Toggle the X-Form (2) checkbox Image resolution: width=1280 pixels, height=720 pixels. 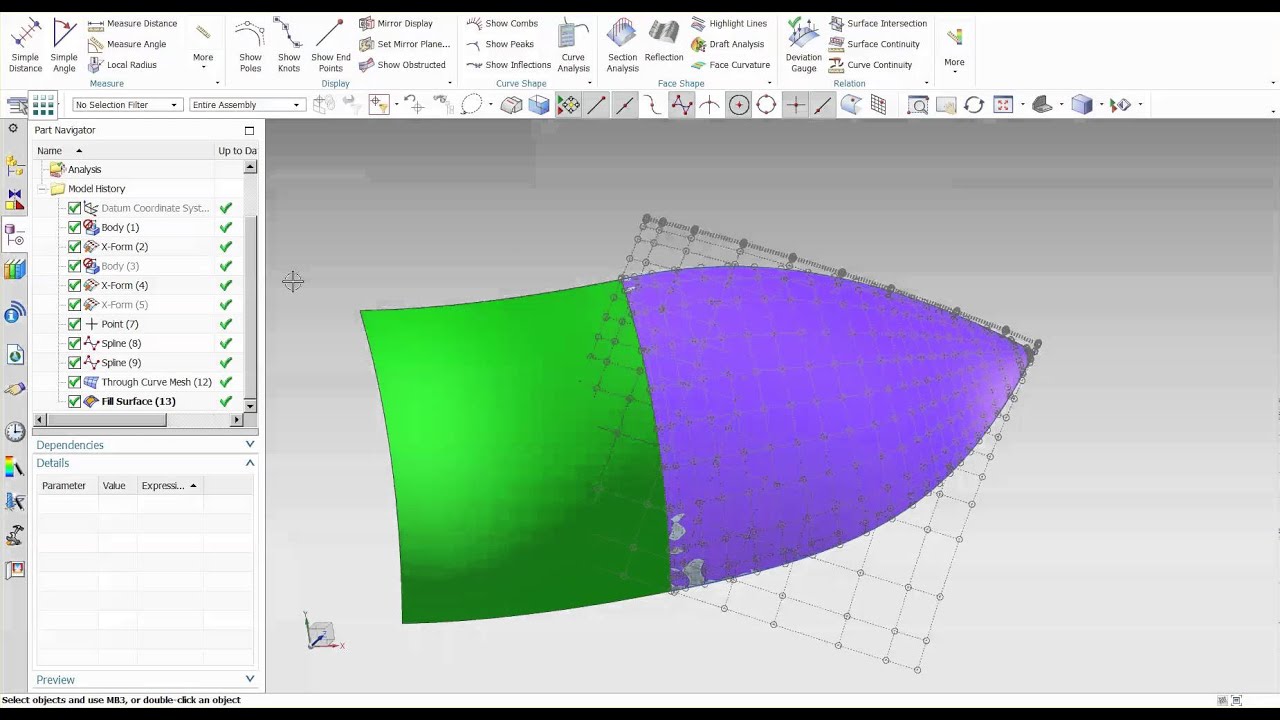[74, 247]
